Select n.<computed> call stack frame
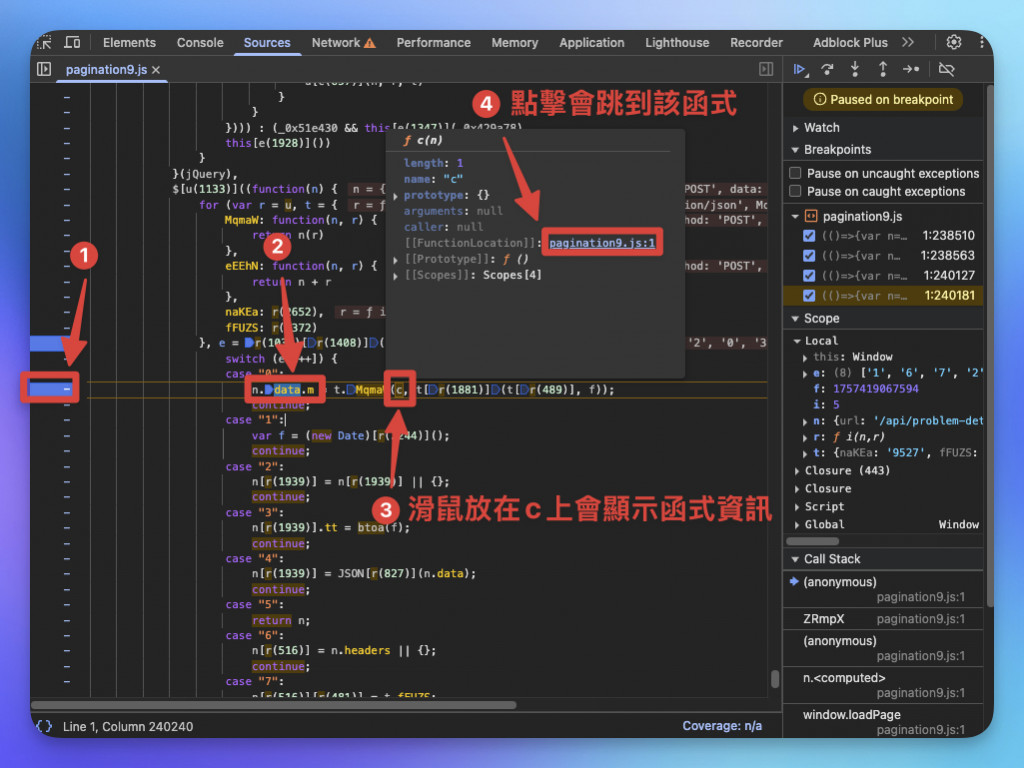 (x=884, y=684)
